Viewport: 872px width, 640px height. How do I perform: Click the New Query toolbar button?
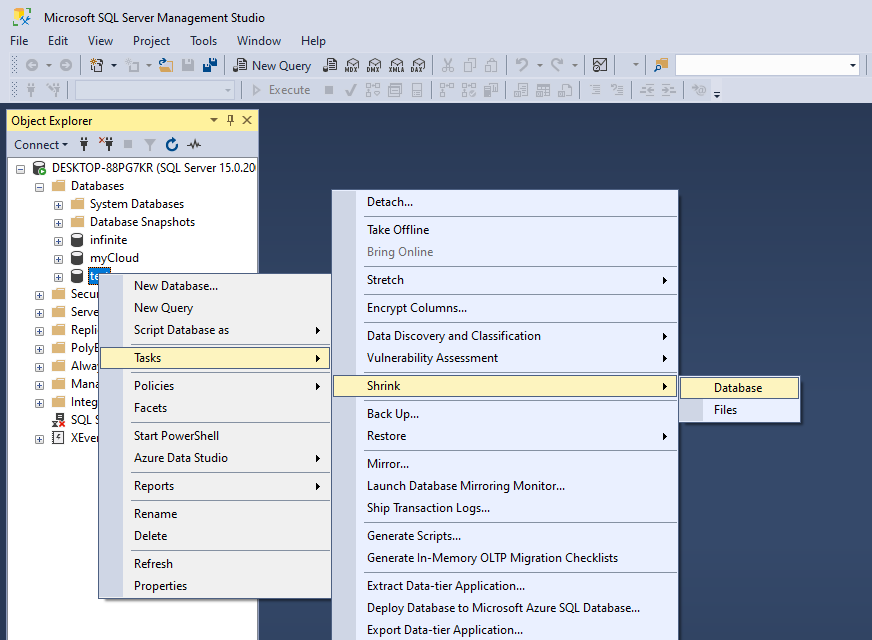(x=272, y=66)
